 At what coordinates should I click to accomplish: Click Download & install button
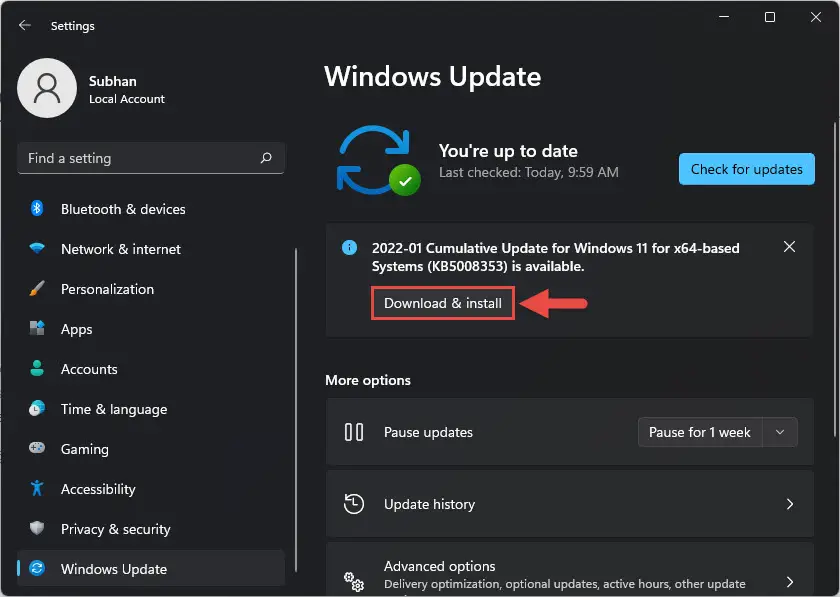click(442, 303)
